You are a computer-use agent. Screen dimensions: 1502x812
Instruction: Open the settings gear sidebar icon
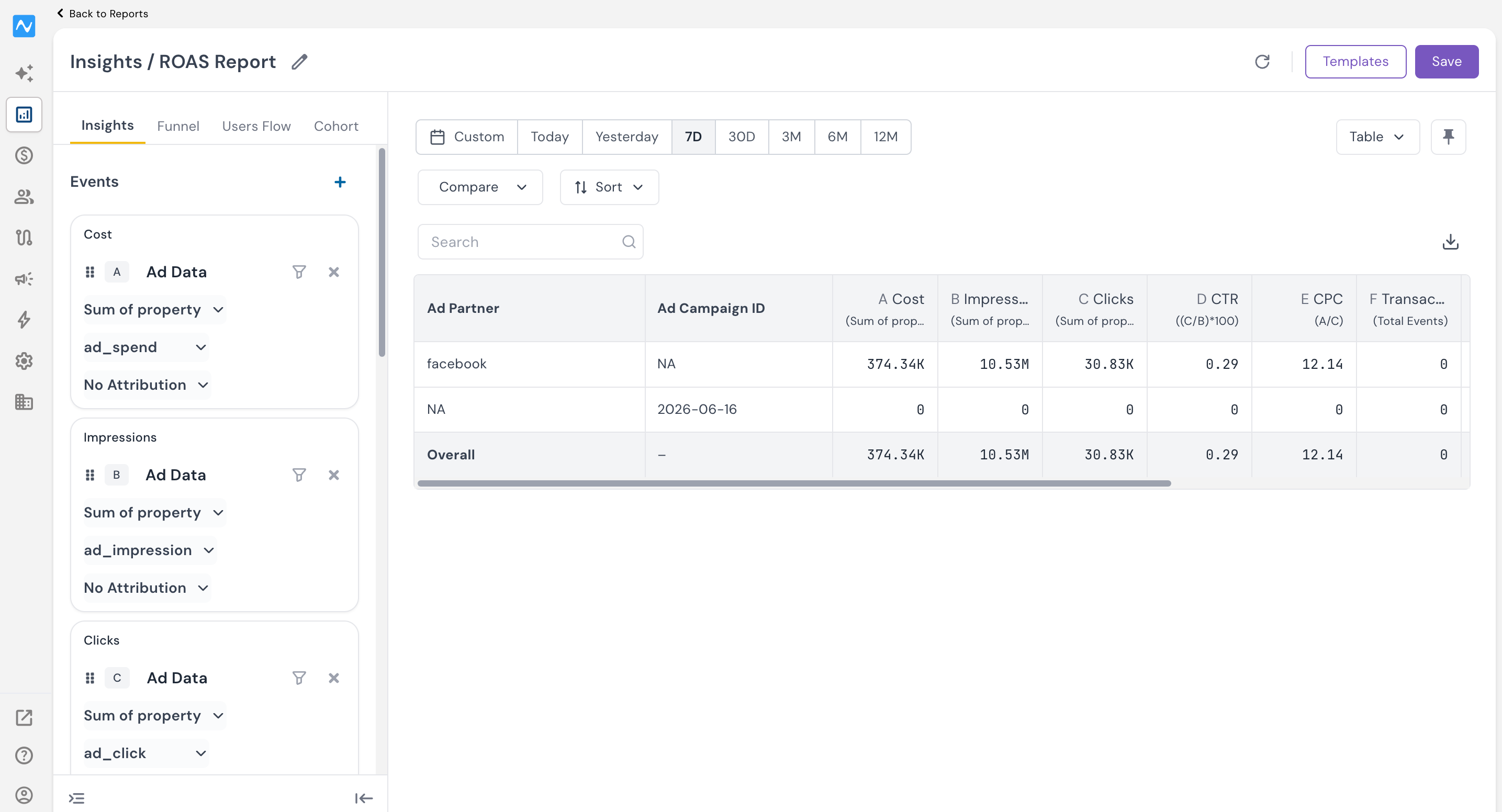coord(24,361)
